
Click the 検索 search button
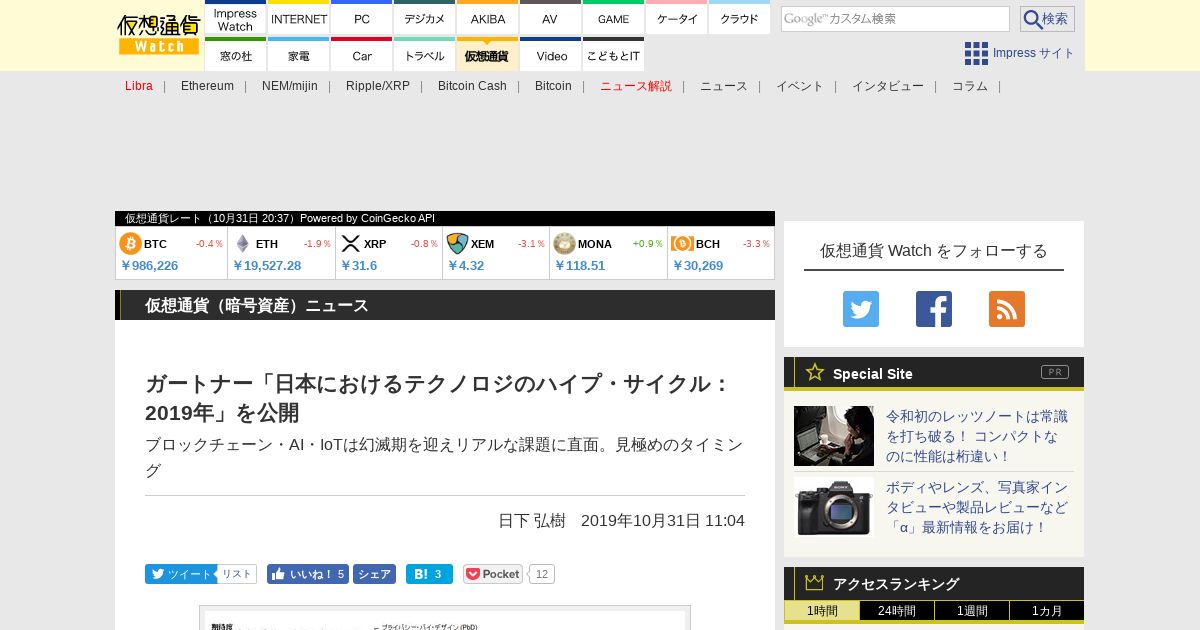tap(1047, 19)
